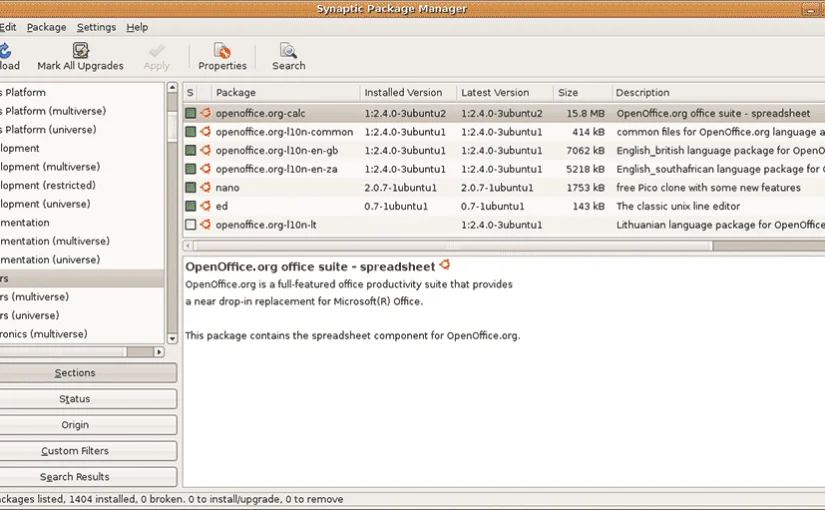This screenshot has width=825, height=510.
Task: Click the package list horizontal scrollbar
Action: coord(452,246)
